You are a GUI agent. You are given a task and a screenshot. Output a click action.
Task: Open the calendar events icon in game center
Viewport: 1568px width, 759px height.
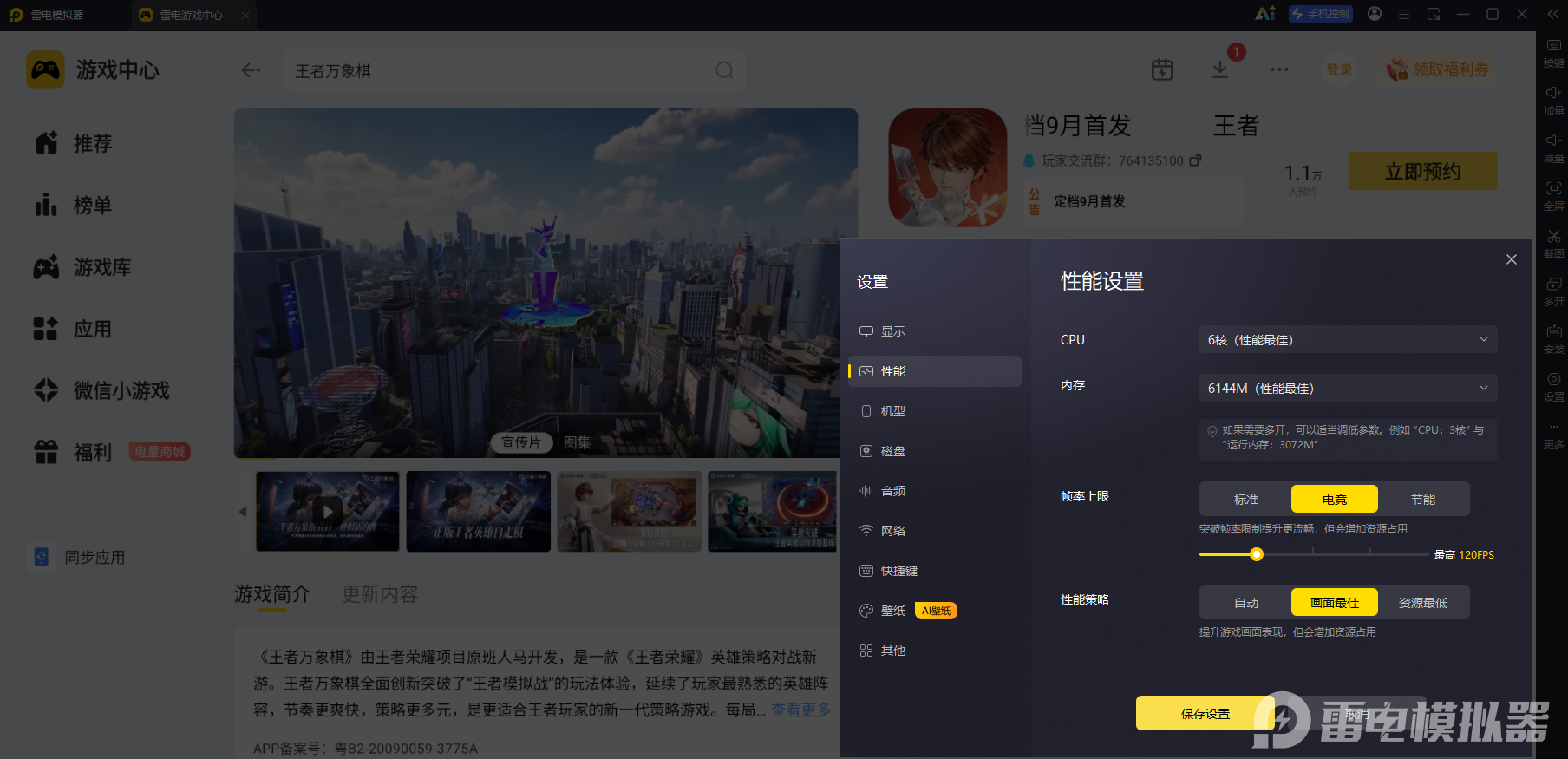pyautogui.click(x=1162, y=69)
